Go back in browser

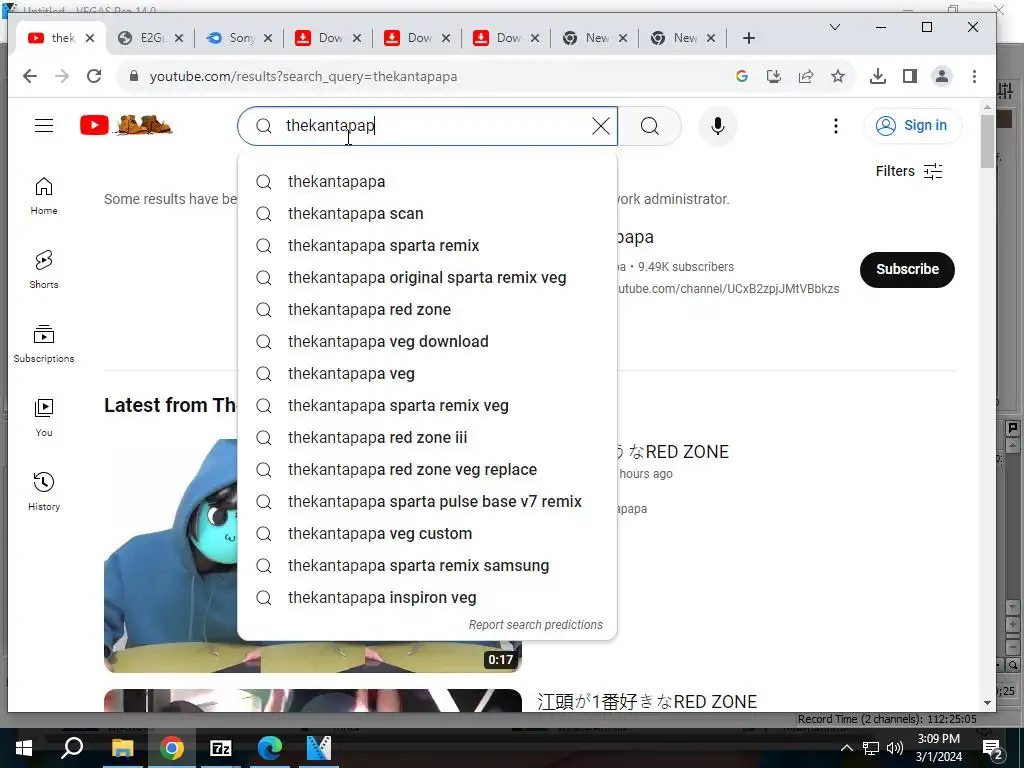point(29,76)
